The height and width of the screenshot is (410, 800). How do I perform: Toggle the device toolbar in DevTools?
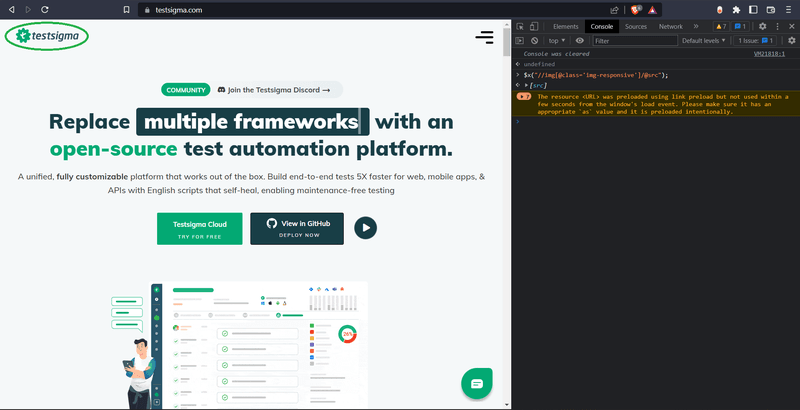534,27
